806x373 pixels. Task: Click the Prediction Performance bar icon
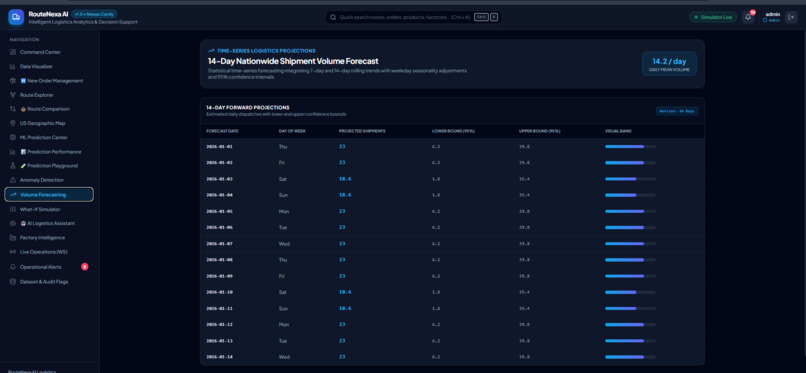coord(13,152)
